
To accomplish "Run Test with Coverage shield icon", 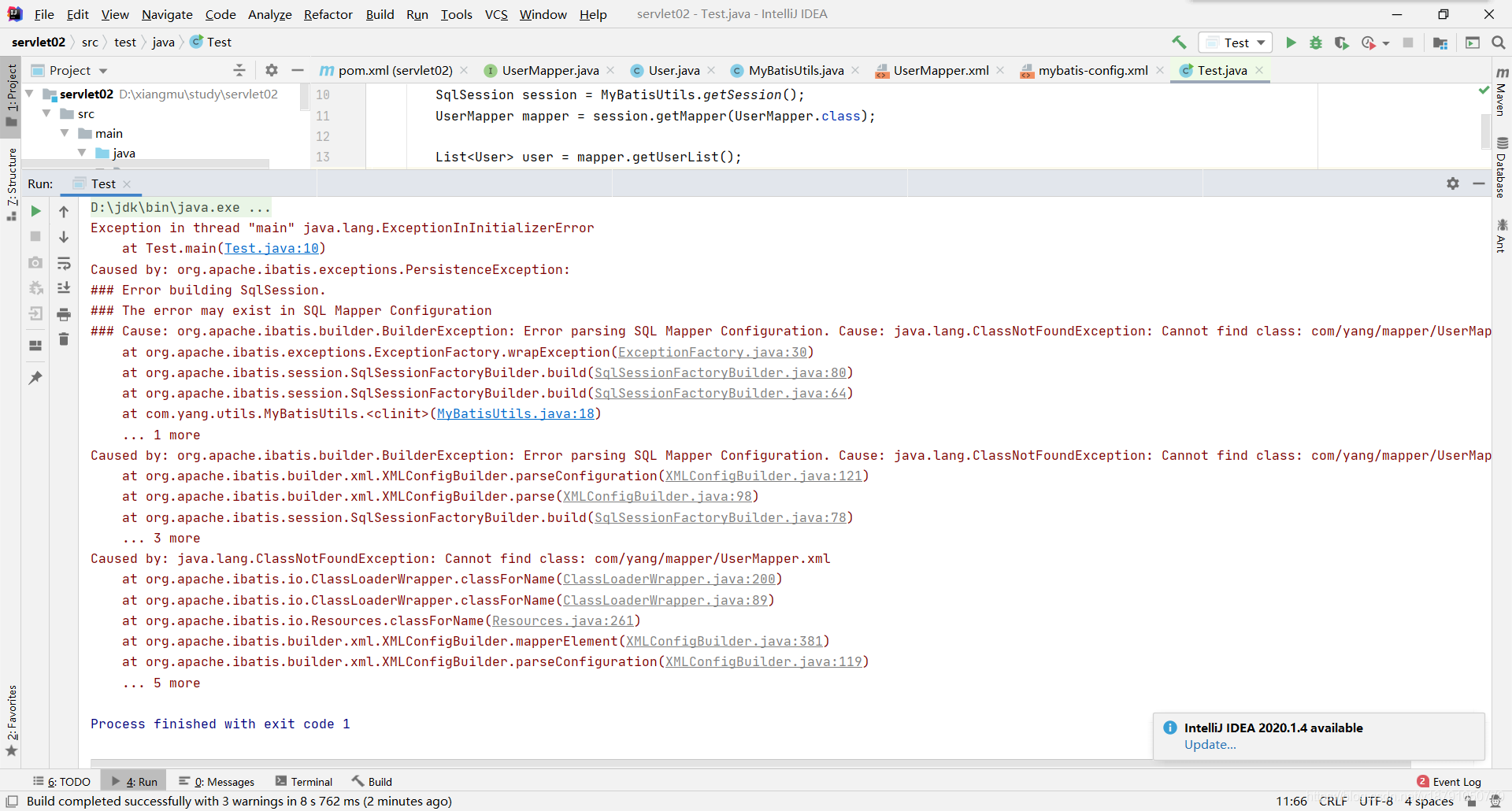I will pyautogui.click(x=1342, y=43).
